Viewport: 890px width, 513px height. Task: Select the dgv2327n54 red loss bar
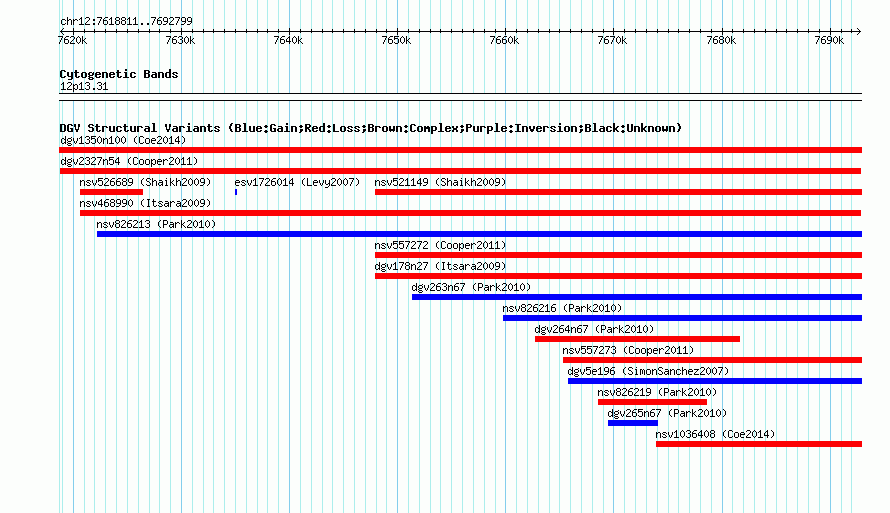coord(460,171)
